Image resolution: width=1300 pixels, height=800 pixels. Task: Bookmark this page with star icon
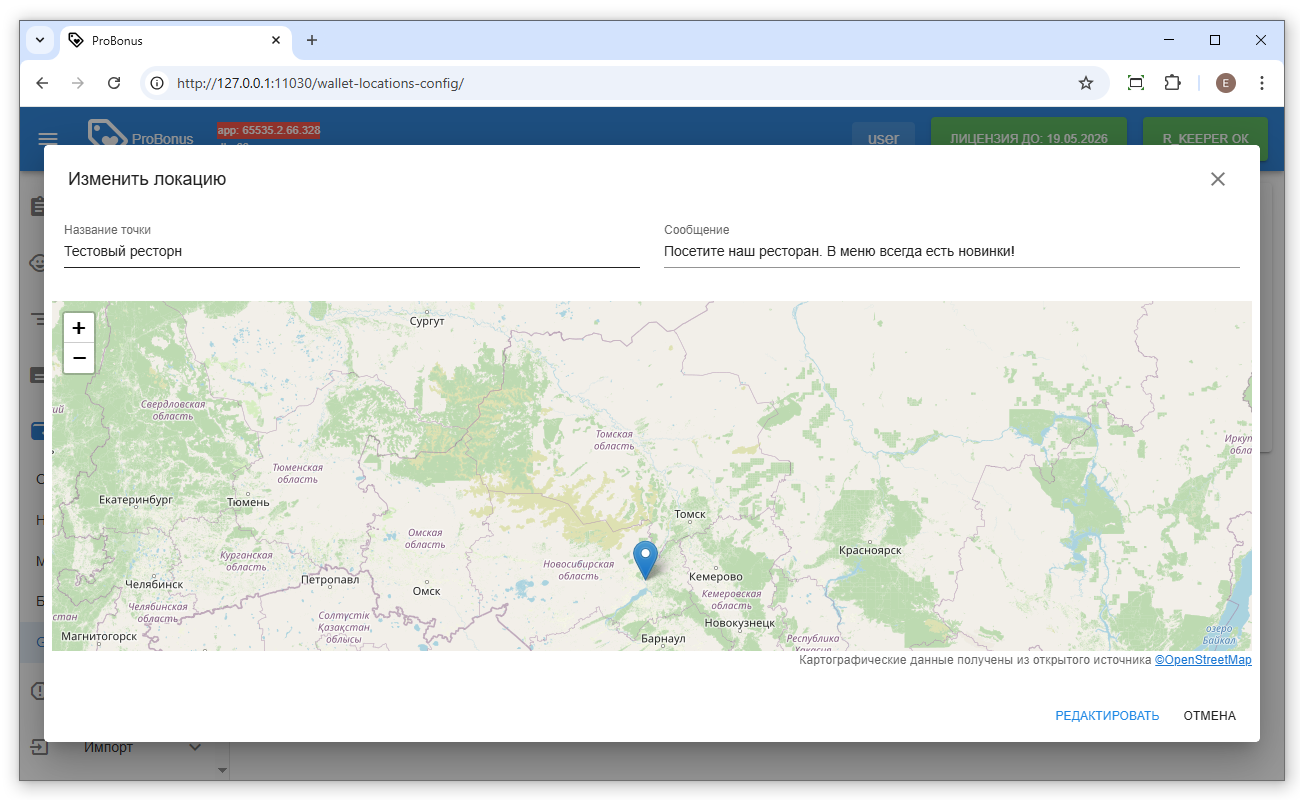(1085, 83)
